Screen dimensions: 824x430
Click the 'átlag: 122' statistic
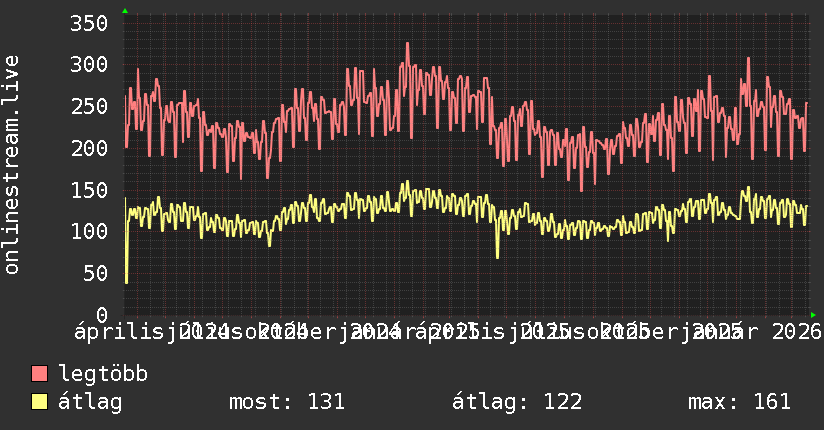tap(517, 402)
